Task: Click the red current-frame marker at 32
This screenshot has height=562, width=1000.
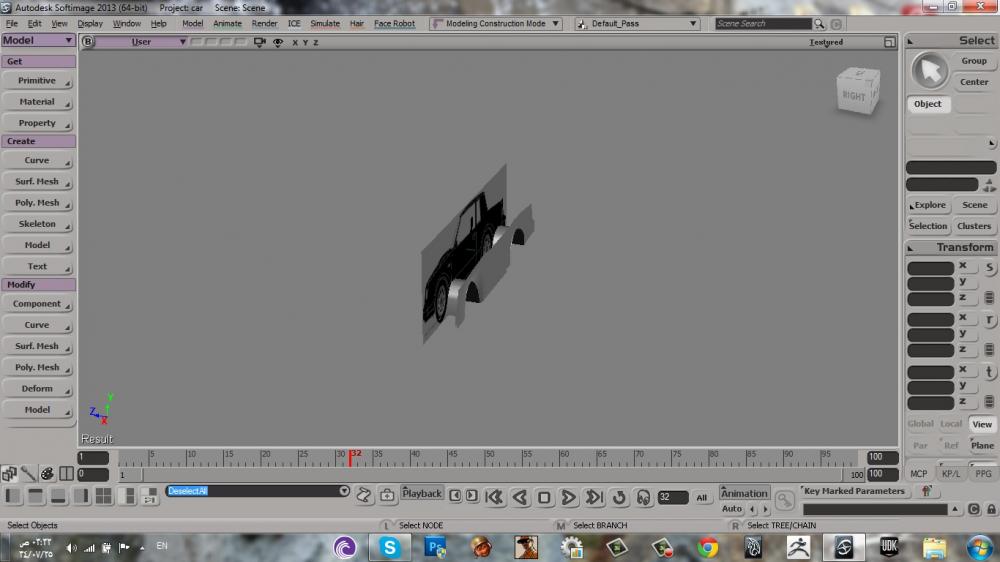Action: [x=350, y=457]
